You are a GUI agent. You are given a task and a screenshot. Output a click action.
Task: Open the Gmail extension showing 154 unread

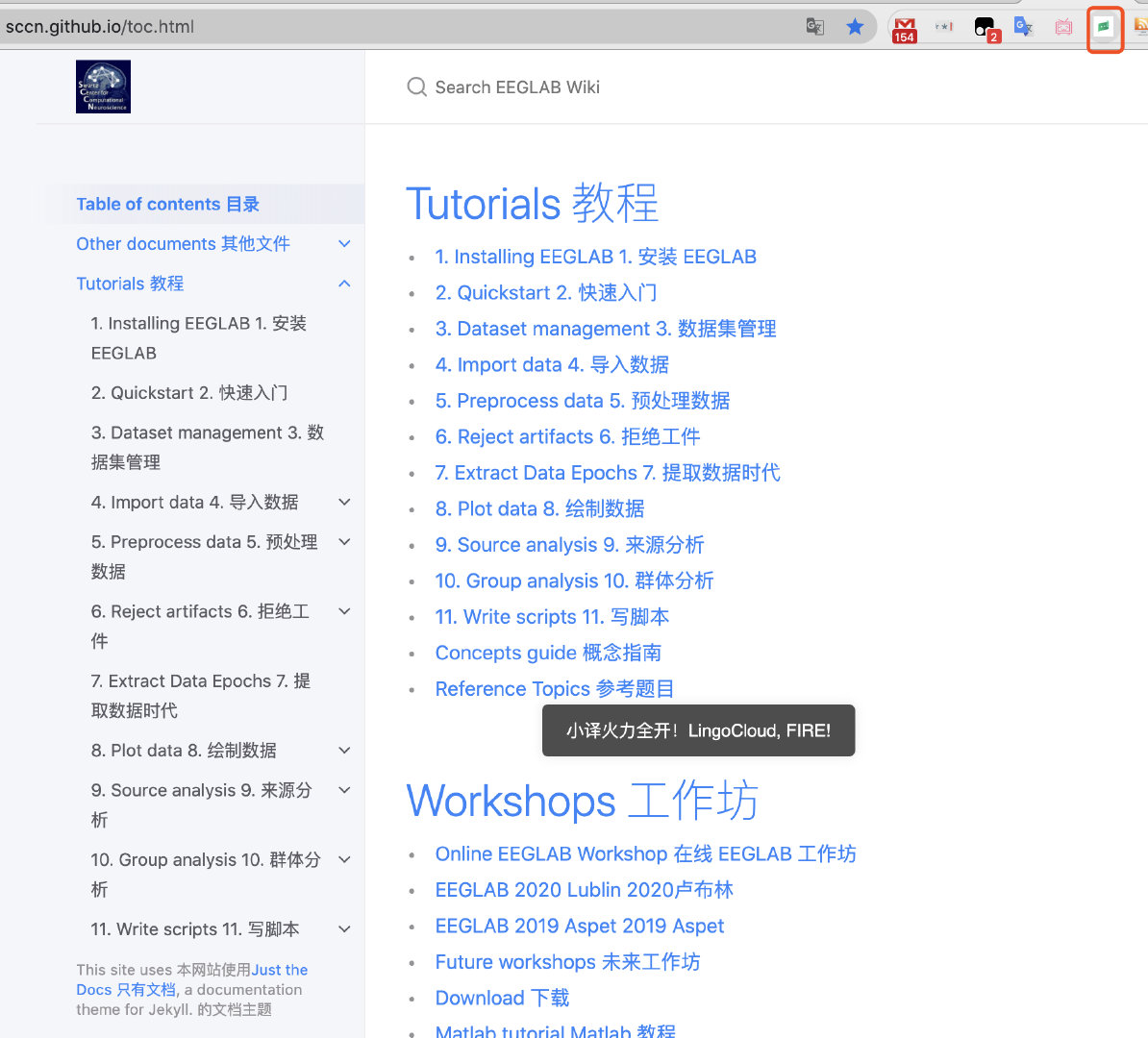point(904,27)
